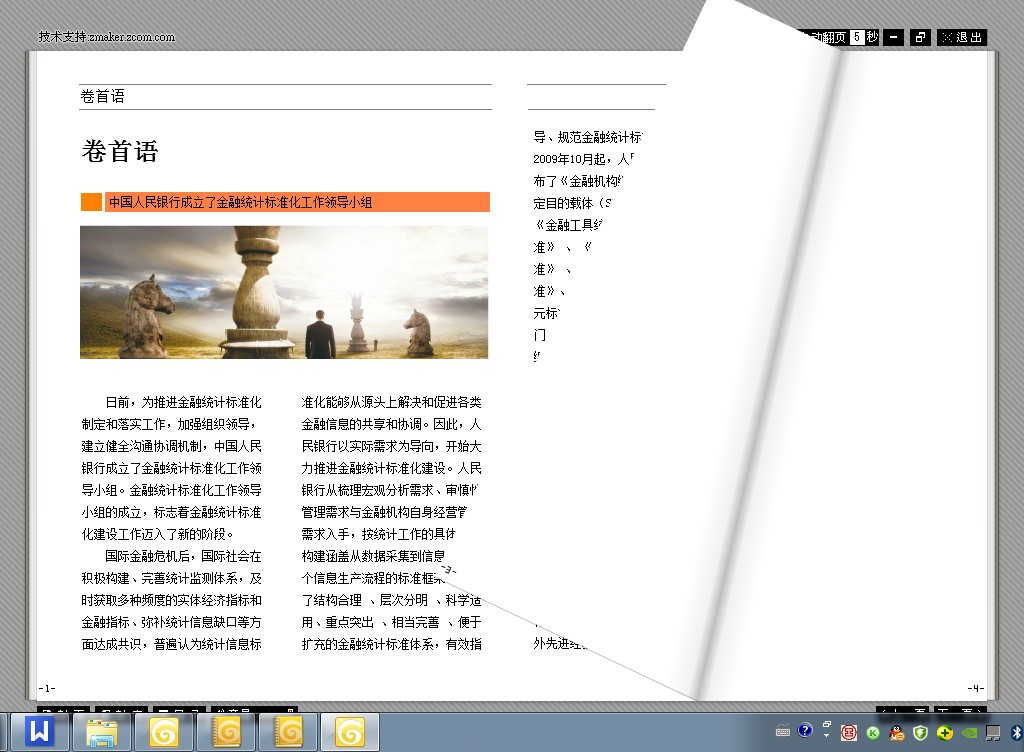The width and height of the screenshot is (1024, 752).
Task: Click the line 准化能够从源头上解决和促进各类
Action: 391,402
